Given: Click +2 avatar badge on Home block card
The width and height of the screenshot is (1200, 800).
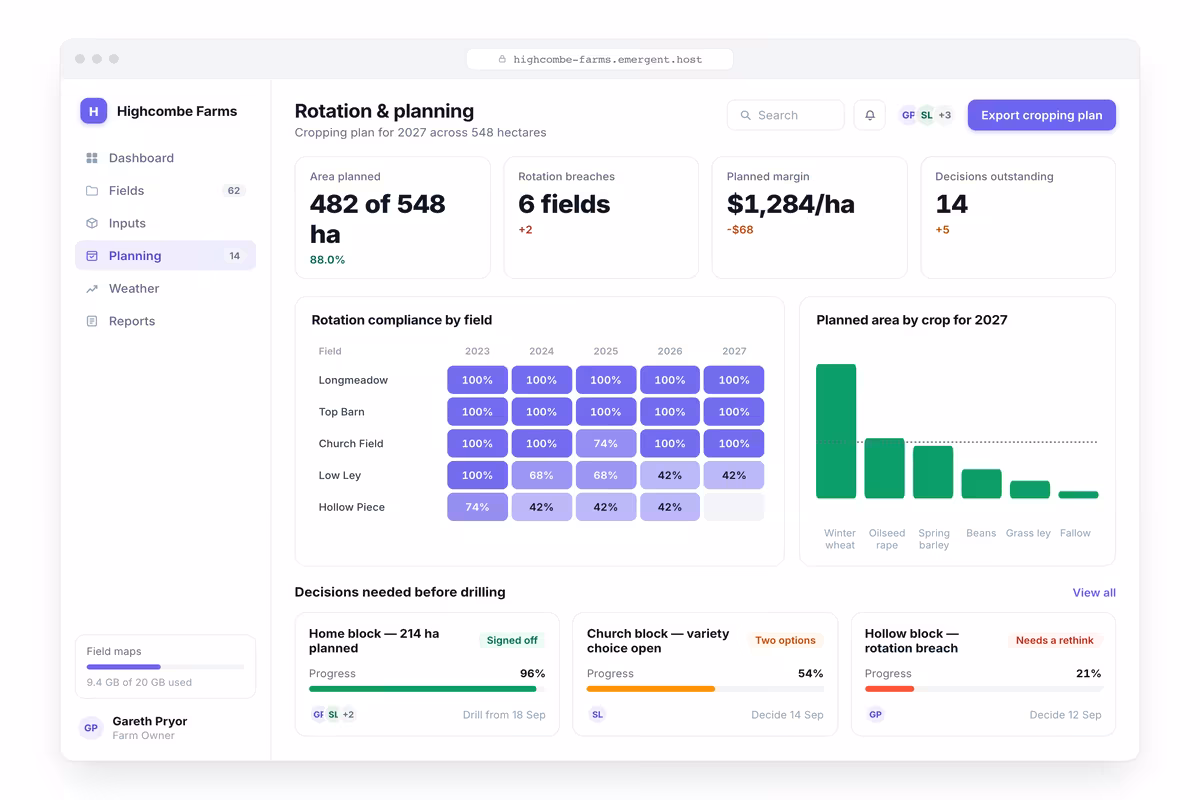Looking at the screenshot, I should [x=348, y=715].
